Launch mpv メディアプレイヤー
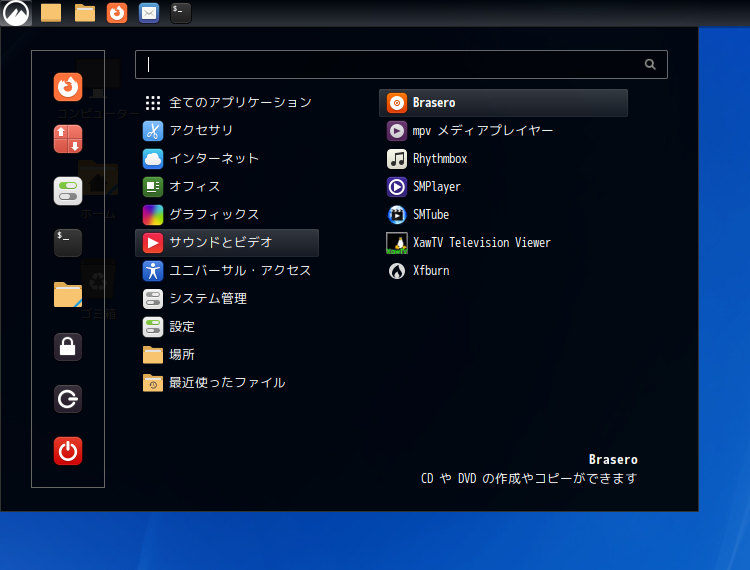 coord(503,131)
